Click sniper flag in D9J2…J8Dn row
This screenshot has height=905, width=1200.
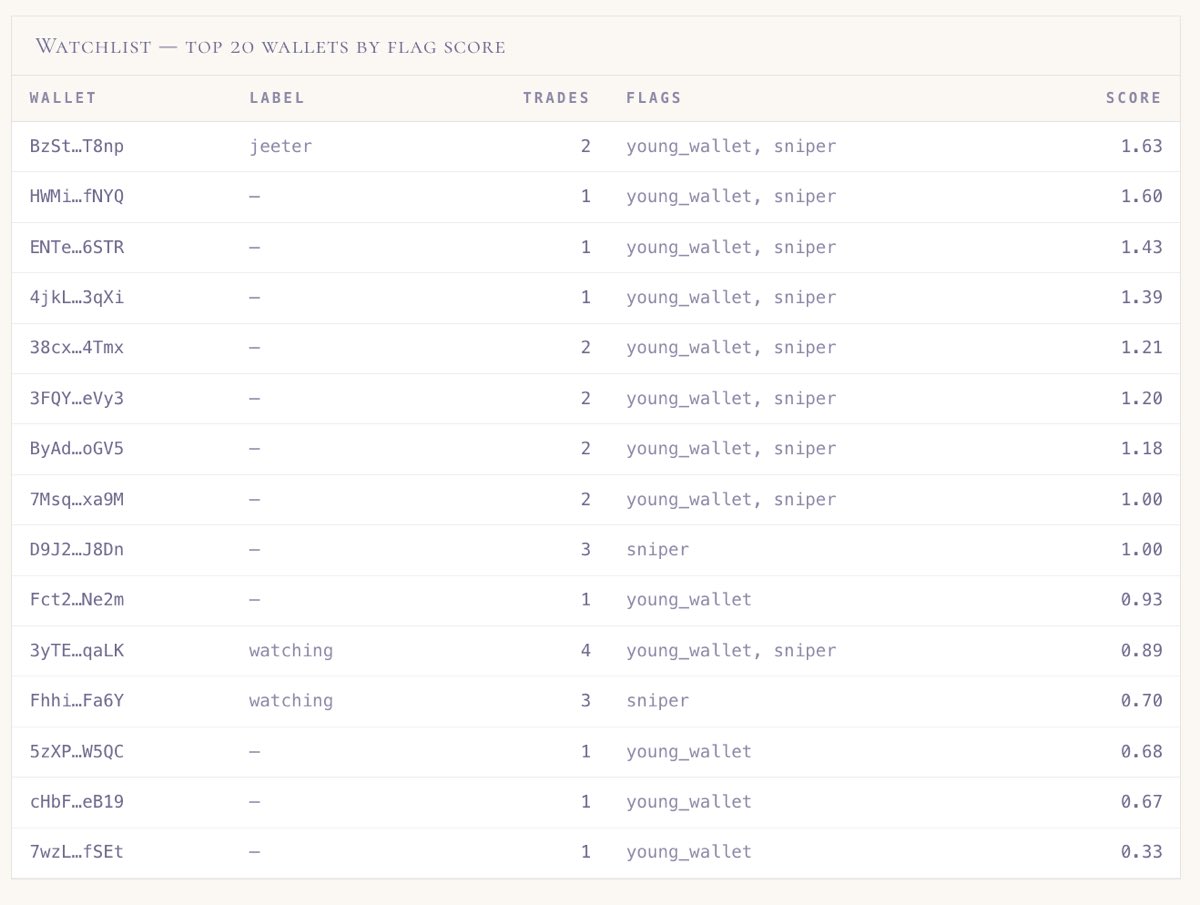click(658, 549)
